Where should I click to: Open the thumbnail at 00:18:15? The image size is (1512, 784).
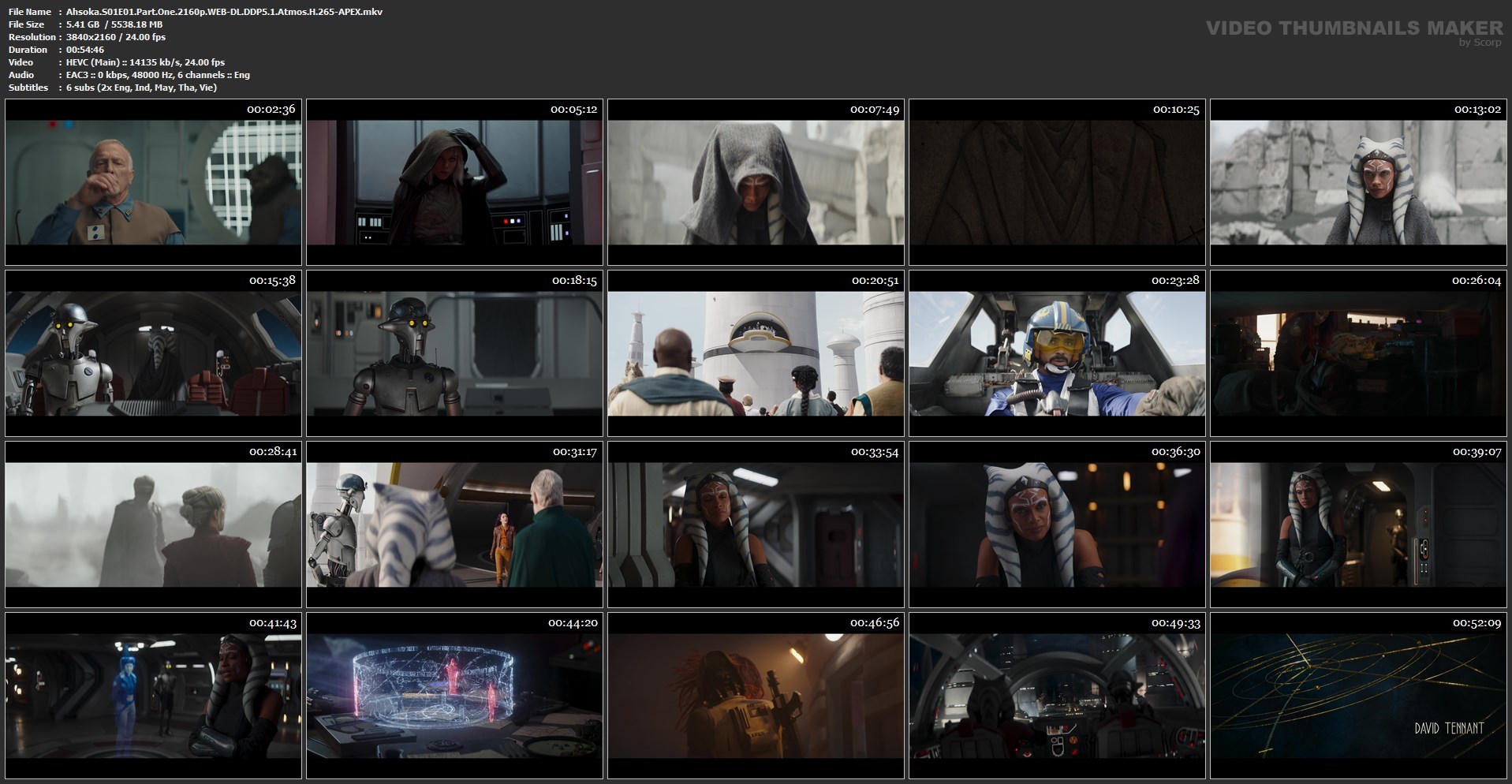(x=454, y=353)
